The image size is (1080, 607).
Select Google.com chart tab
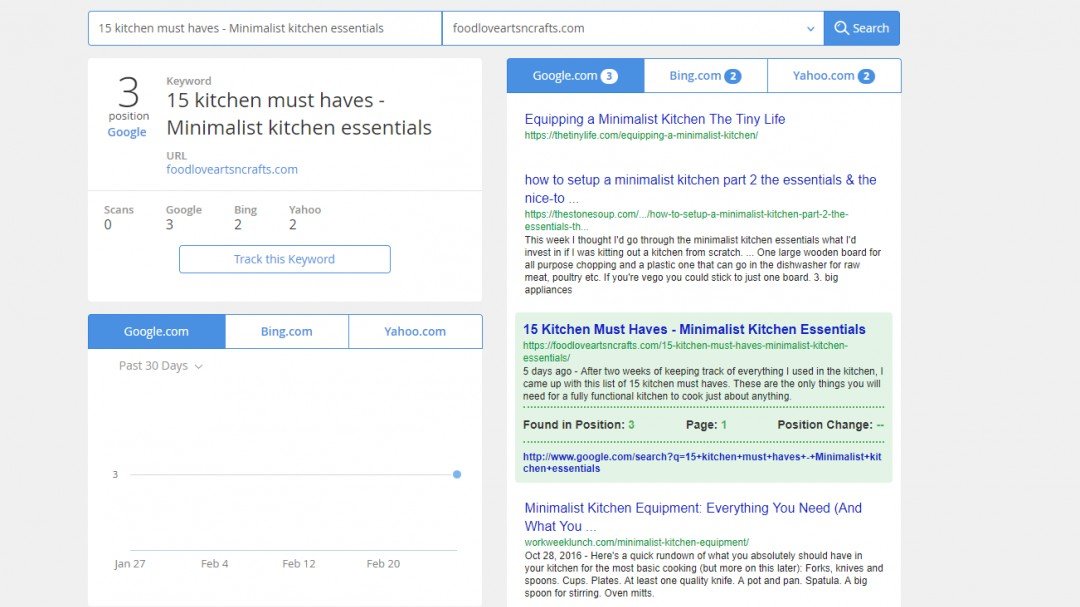click(x=156, y=331)
